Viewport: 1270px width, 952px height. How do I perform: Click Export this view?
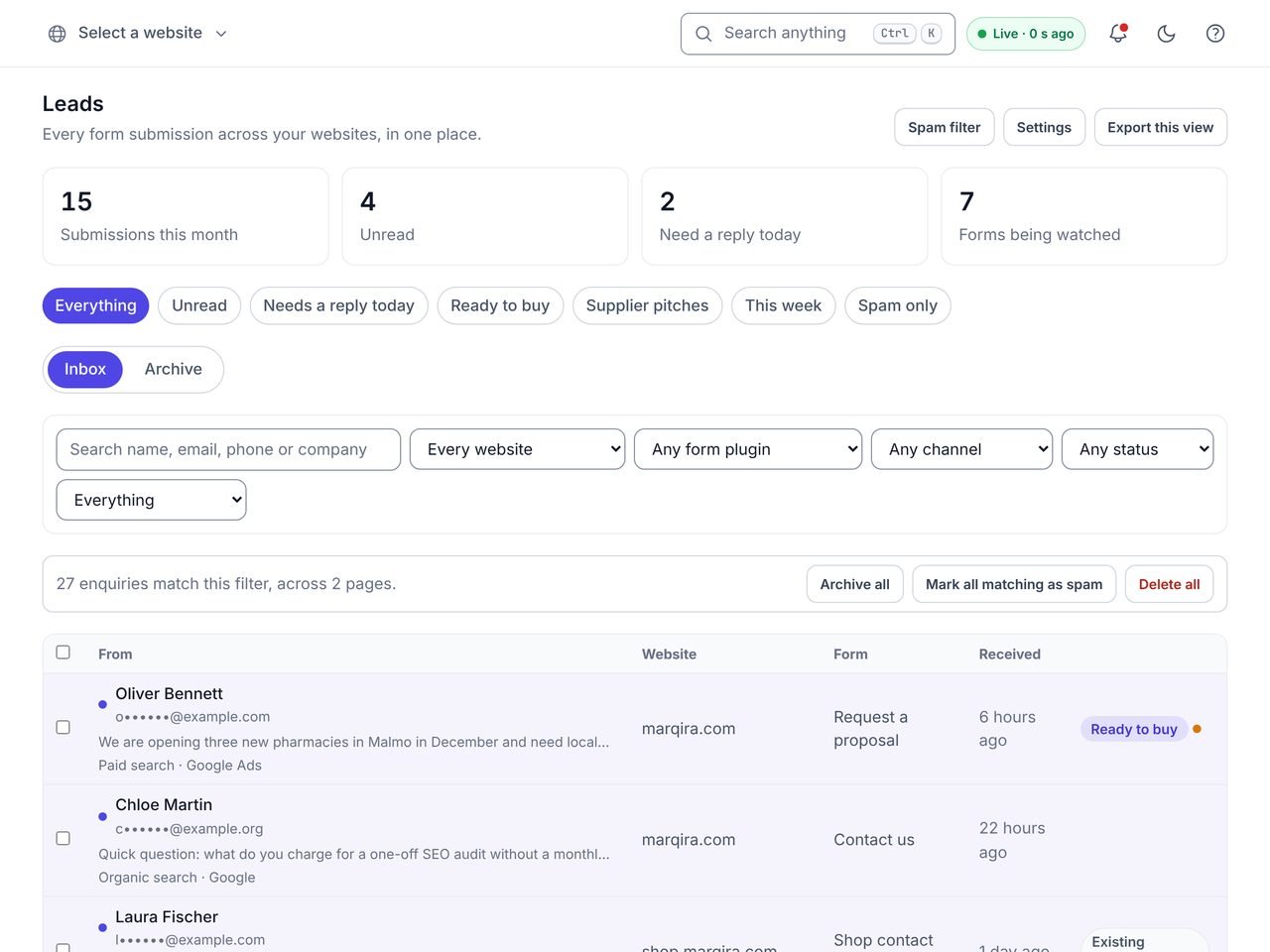coord(1160,127)
